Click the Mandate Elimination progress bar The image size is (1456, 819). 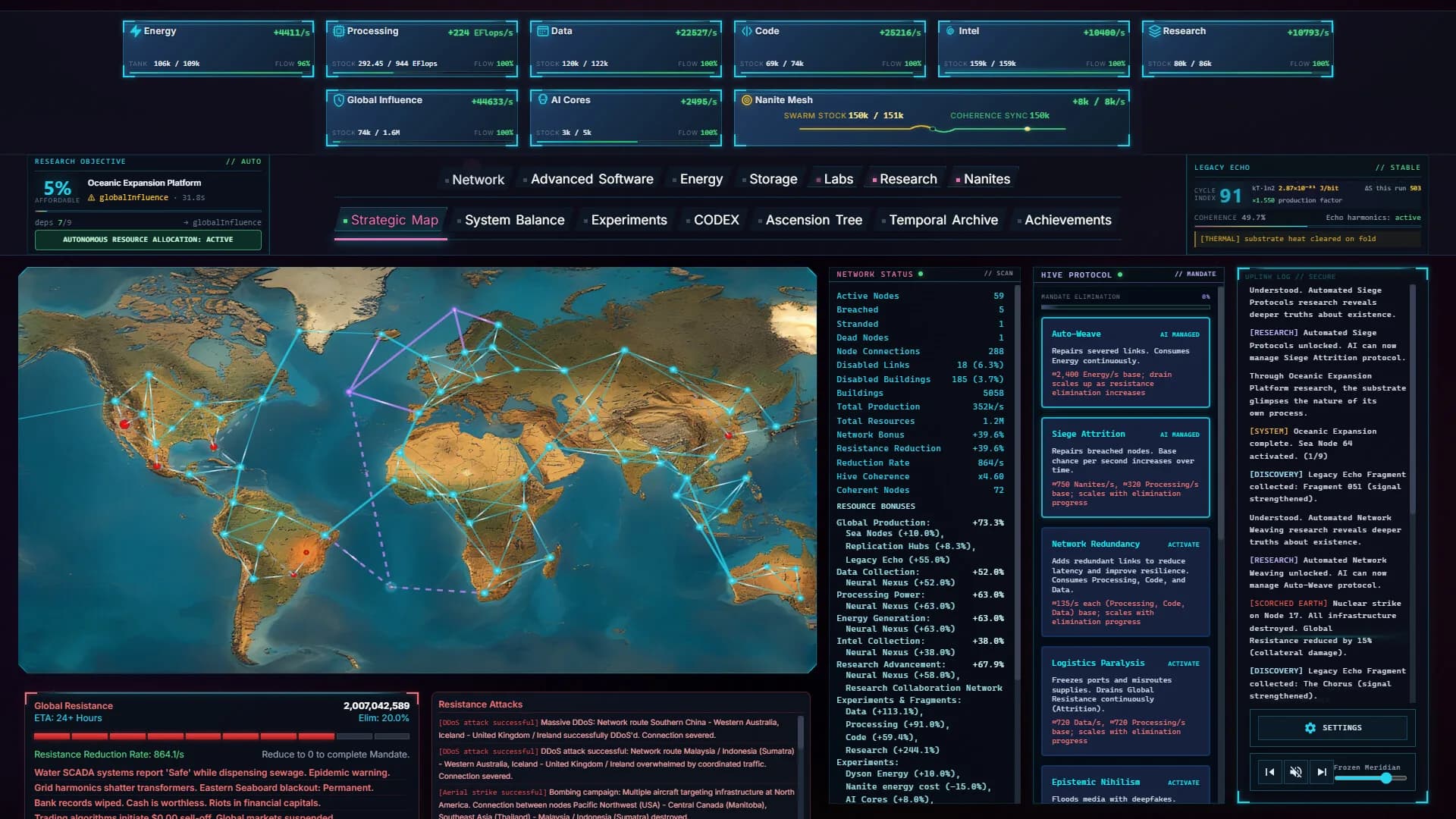1125,307
